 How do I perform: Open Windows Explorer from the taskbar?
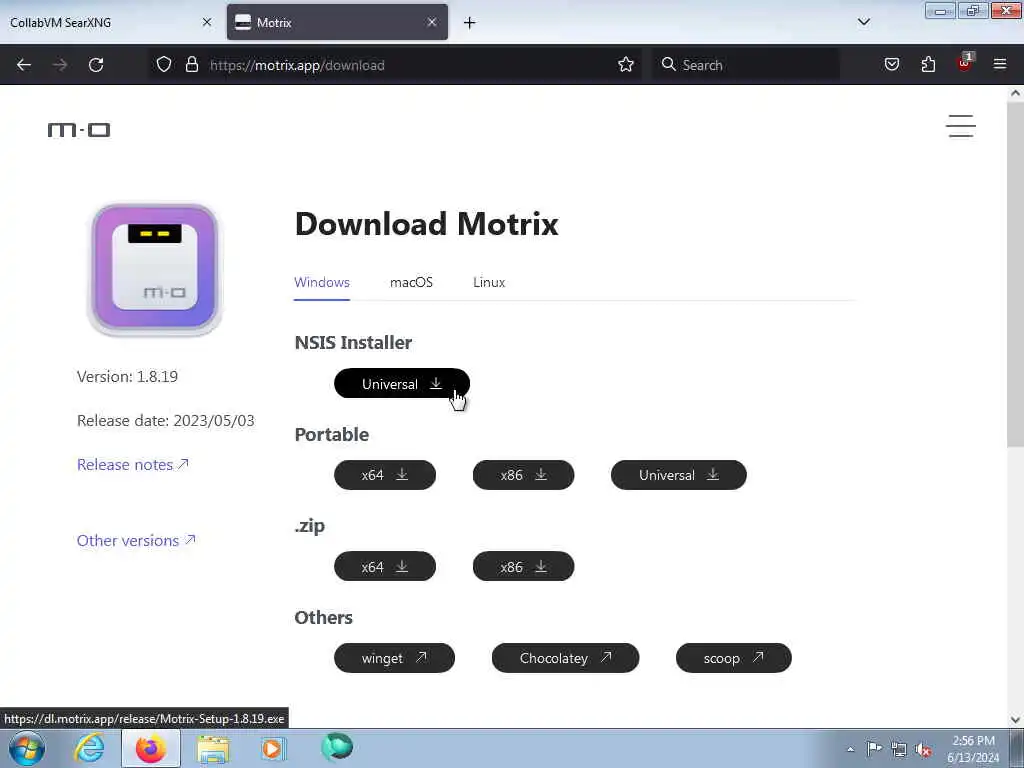(x=213, y=749)
